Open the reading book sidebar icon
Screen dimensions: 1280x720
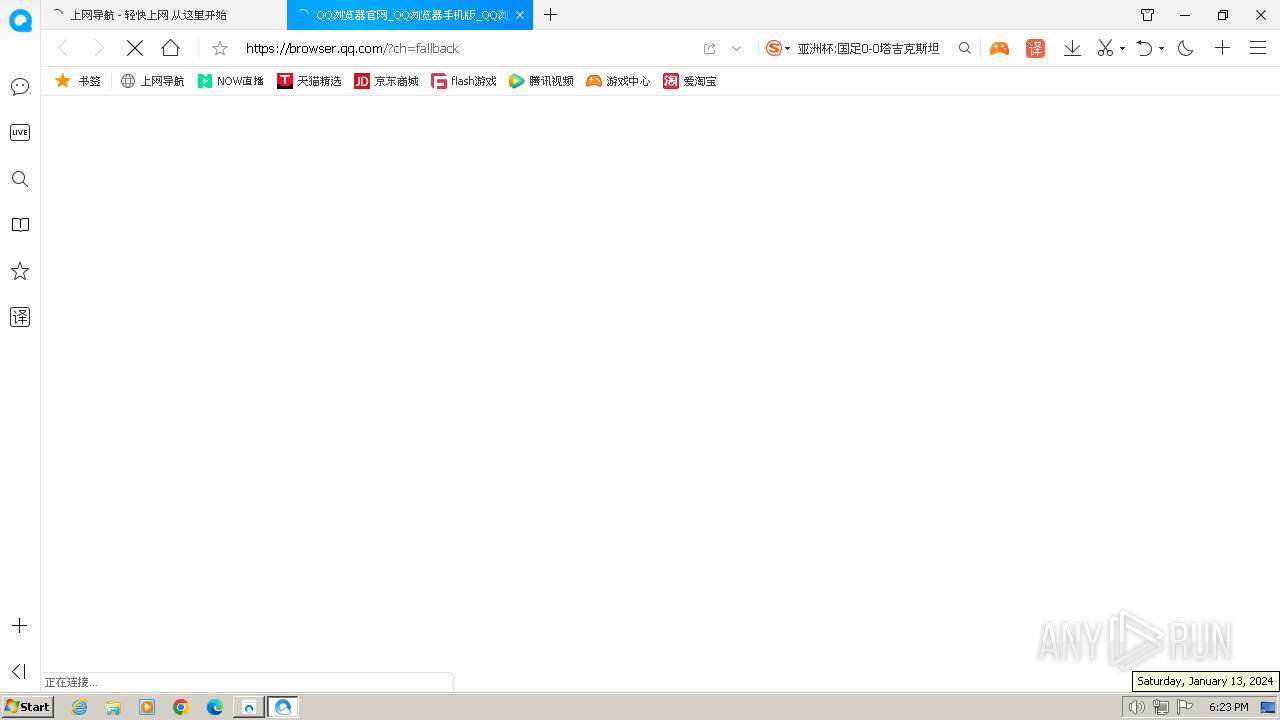[20, 225]
